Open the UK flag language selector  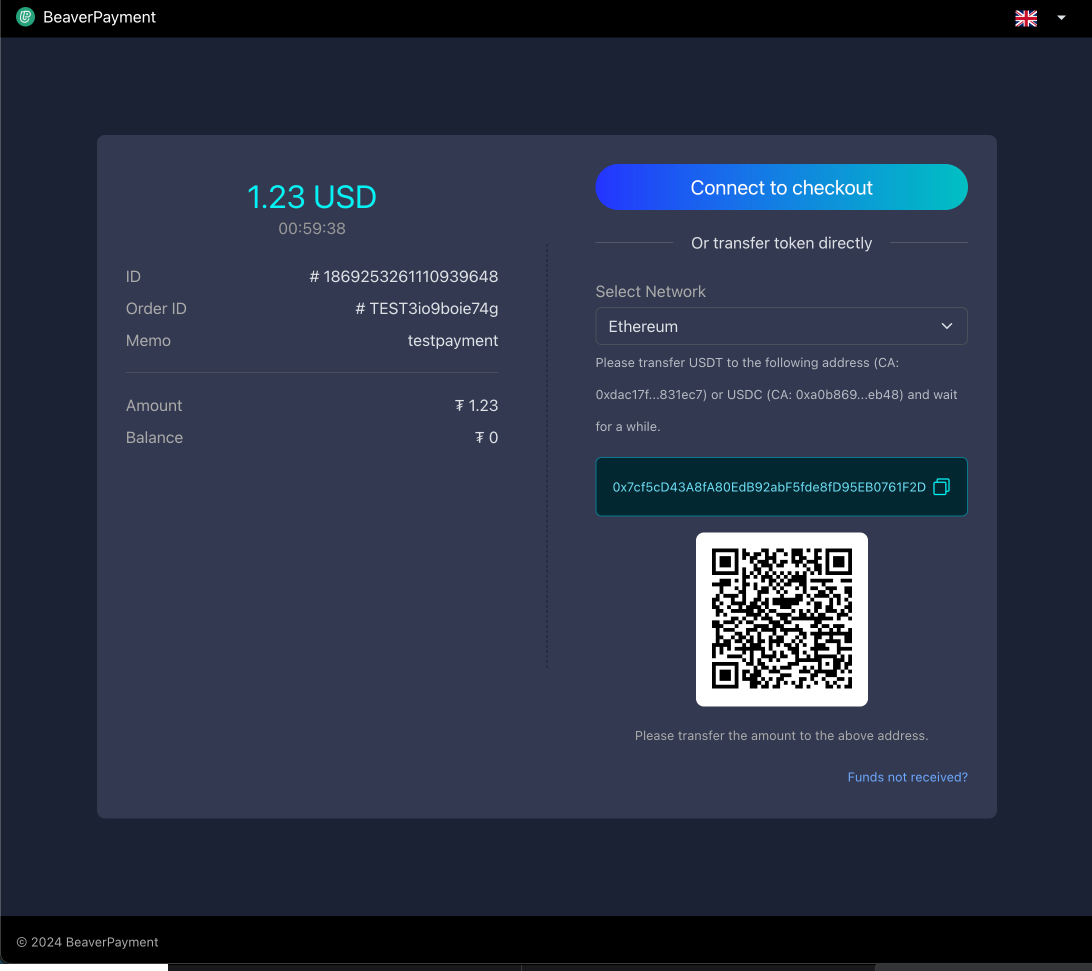point(1026,18)
